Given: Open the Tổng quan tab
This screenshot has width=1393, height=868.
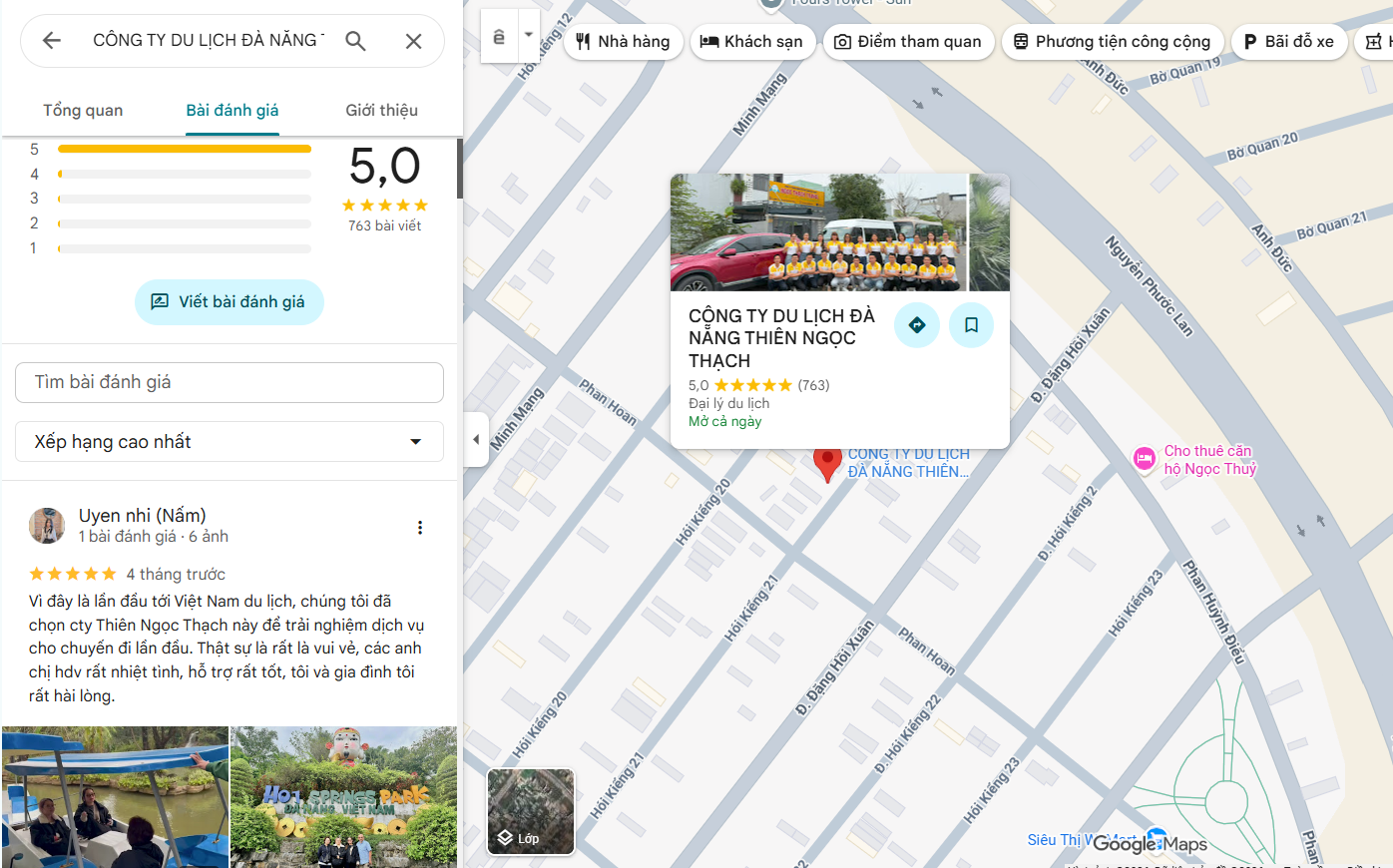Looking at the screenshot, I should tap(83, 110).
